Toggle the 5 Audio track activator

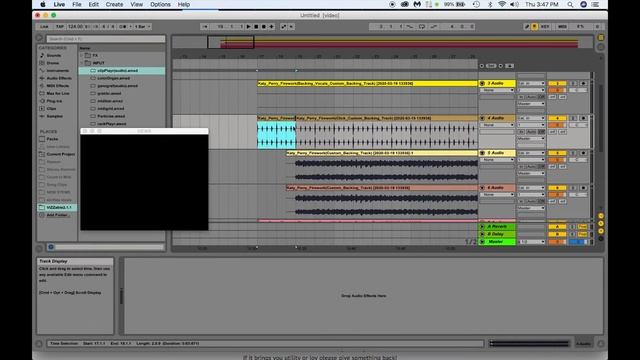coord(557,153)
